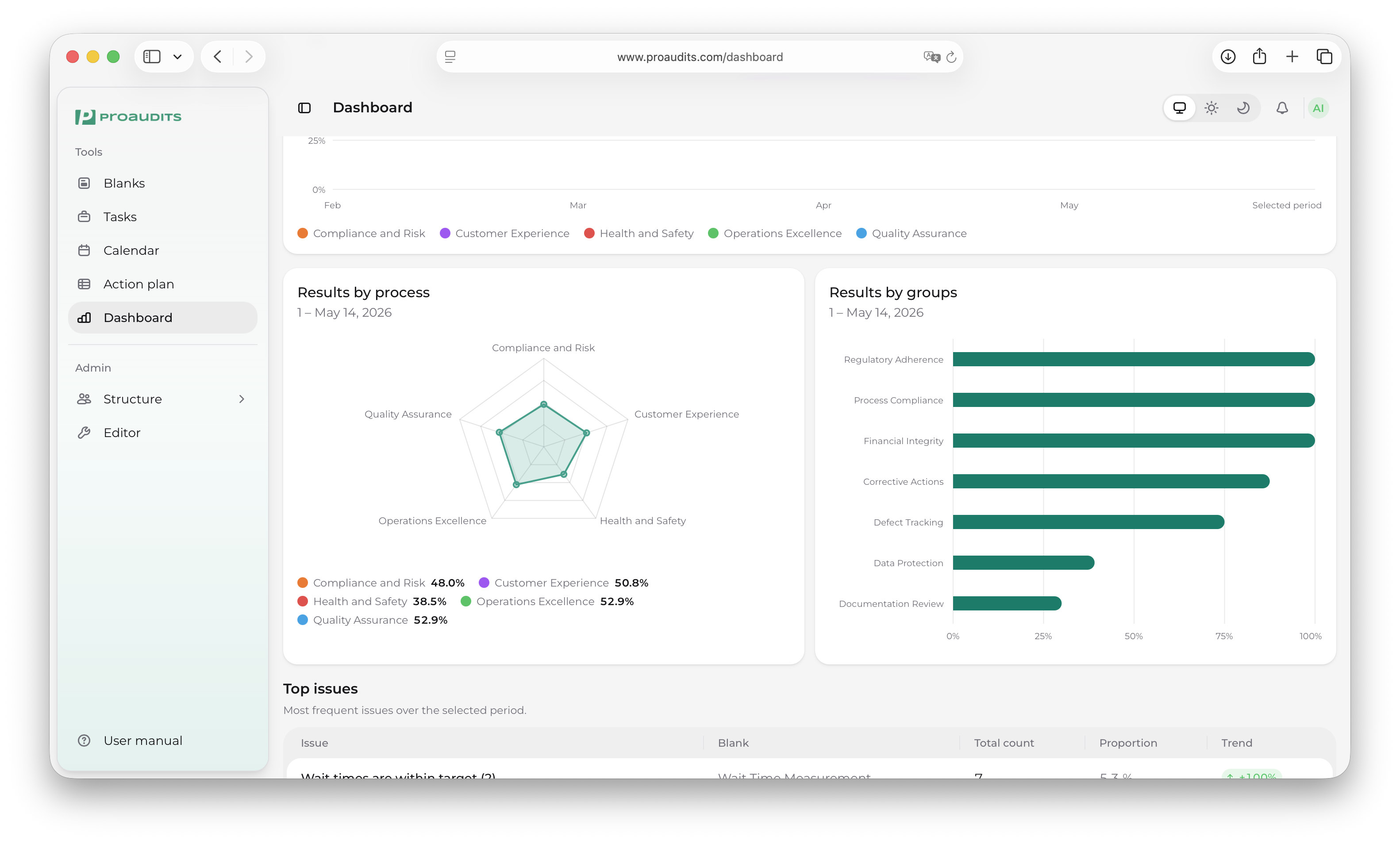Open the tab overview icon
Screen dimensions: 1400x844
(x=1324, y=57)
